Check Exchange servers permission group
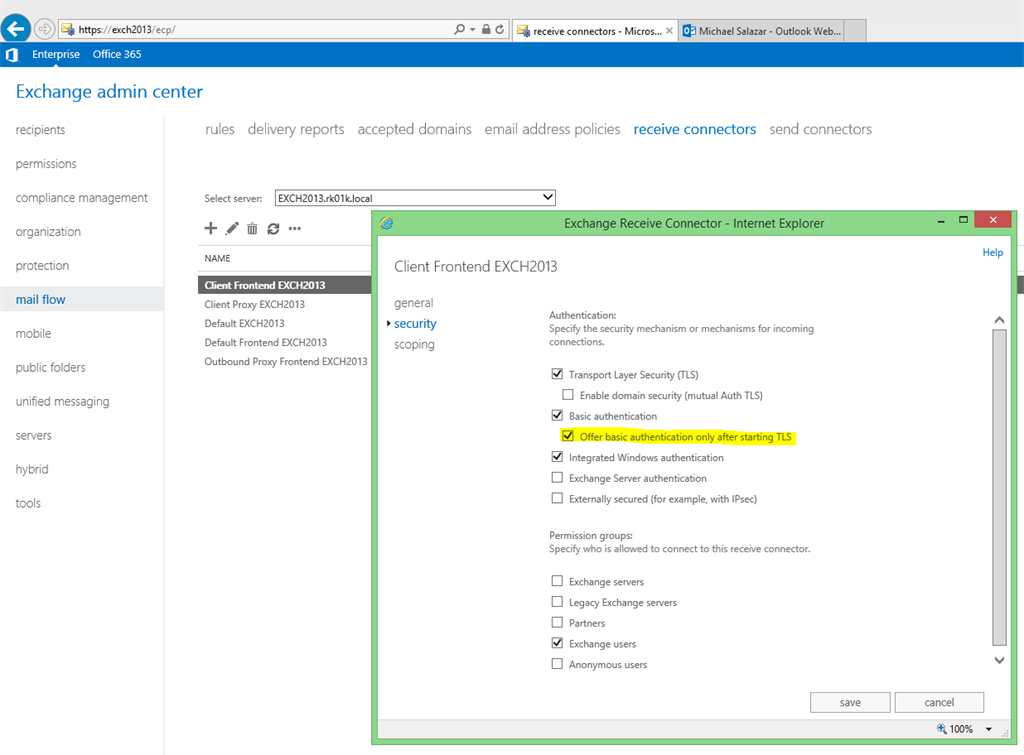1024x755 pixels. [557, 581]
